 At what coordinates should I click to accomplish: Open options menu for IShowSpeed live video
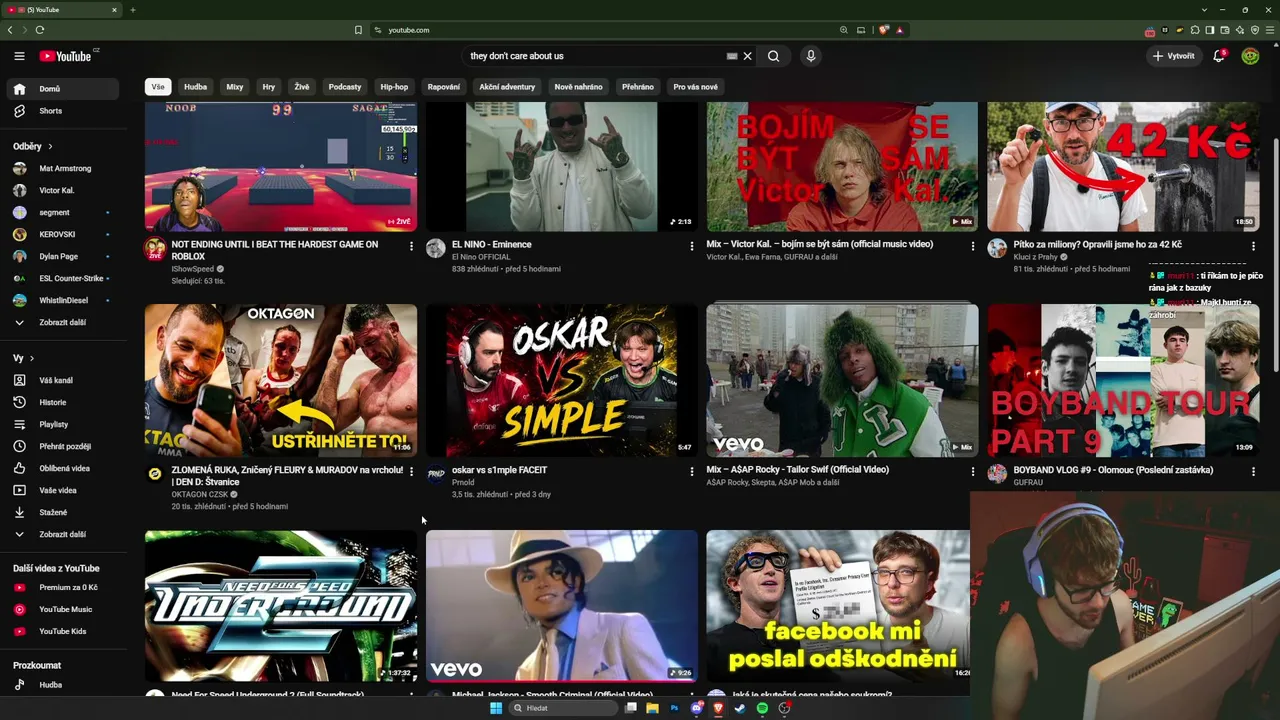tap(411, 246)
